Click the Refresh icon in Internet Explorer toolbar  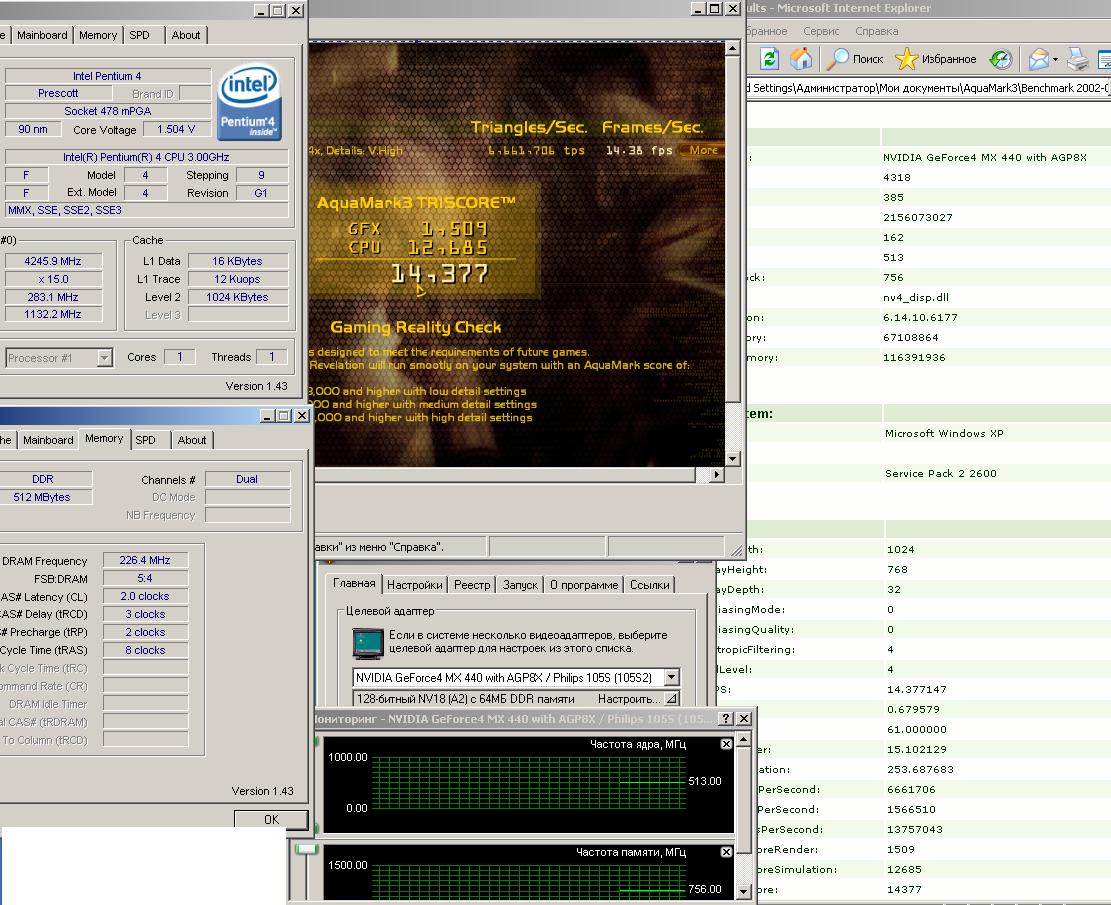(x=769, y=59)
